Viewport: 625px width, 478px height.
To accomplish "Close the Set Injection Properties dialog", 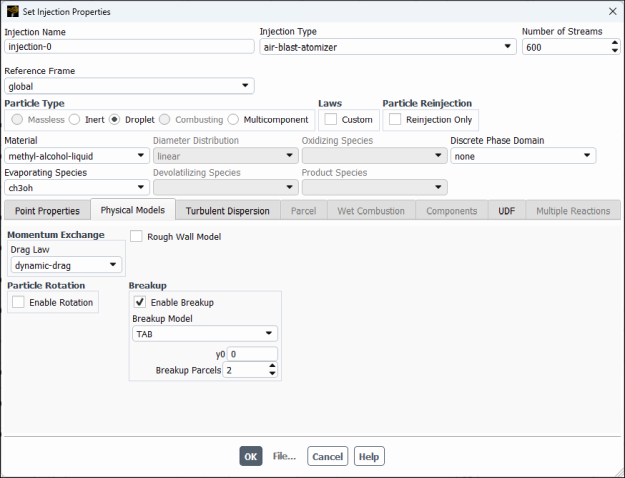I will pyautogui.click(x=612, y=11).
